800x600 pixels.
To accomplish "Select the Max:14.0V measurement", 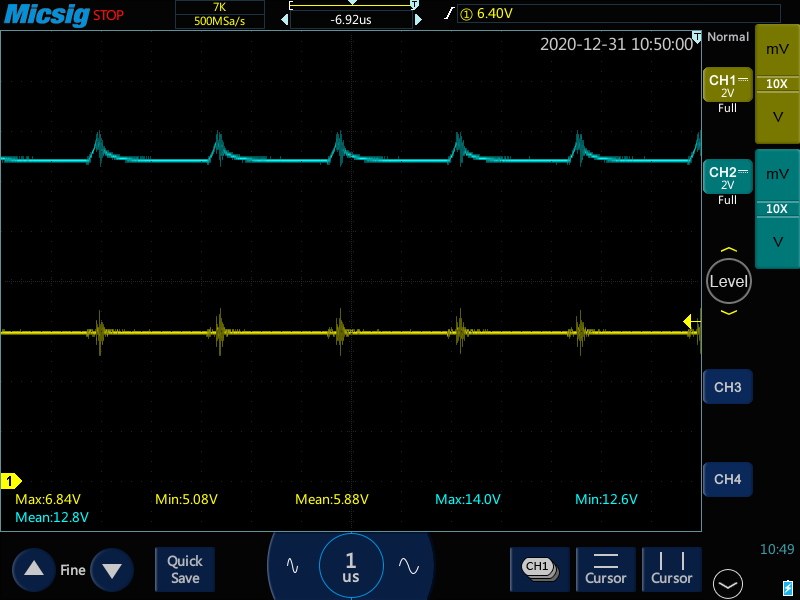I will click(467, 499).
